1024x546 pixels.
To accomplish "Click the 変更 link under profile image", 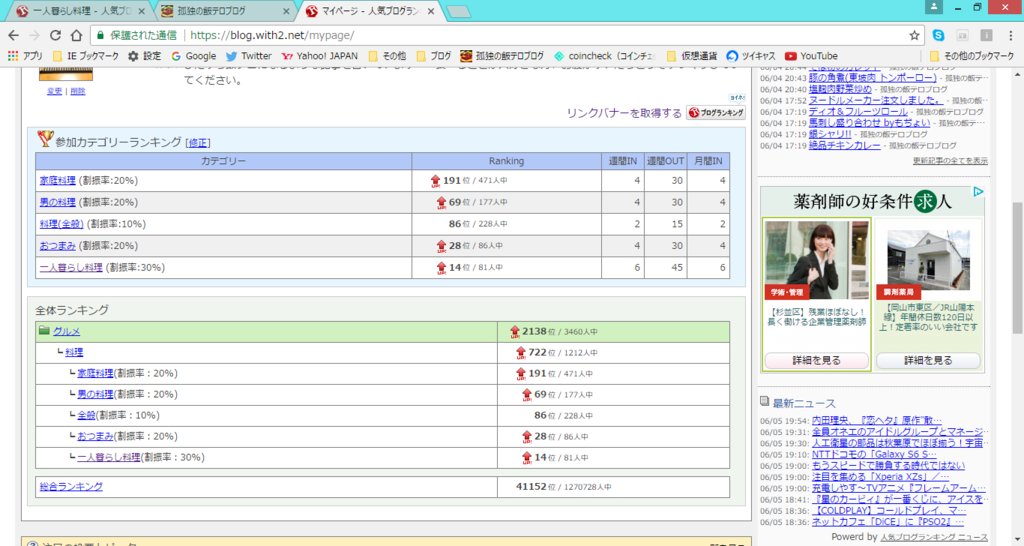I will [x=54, y=91].
